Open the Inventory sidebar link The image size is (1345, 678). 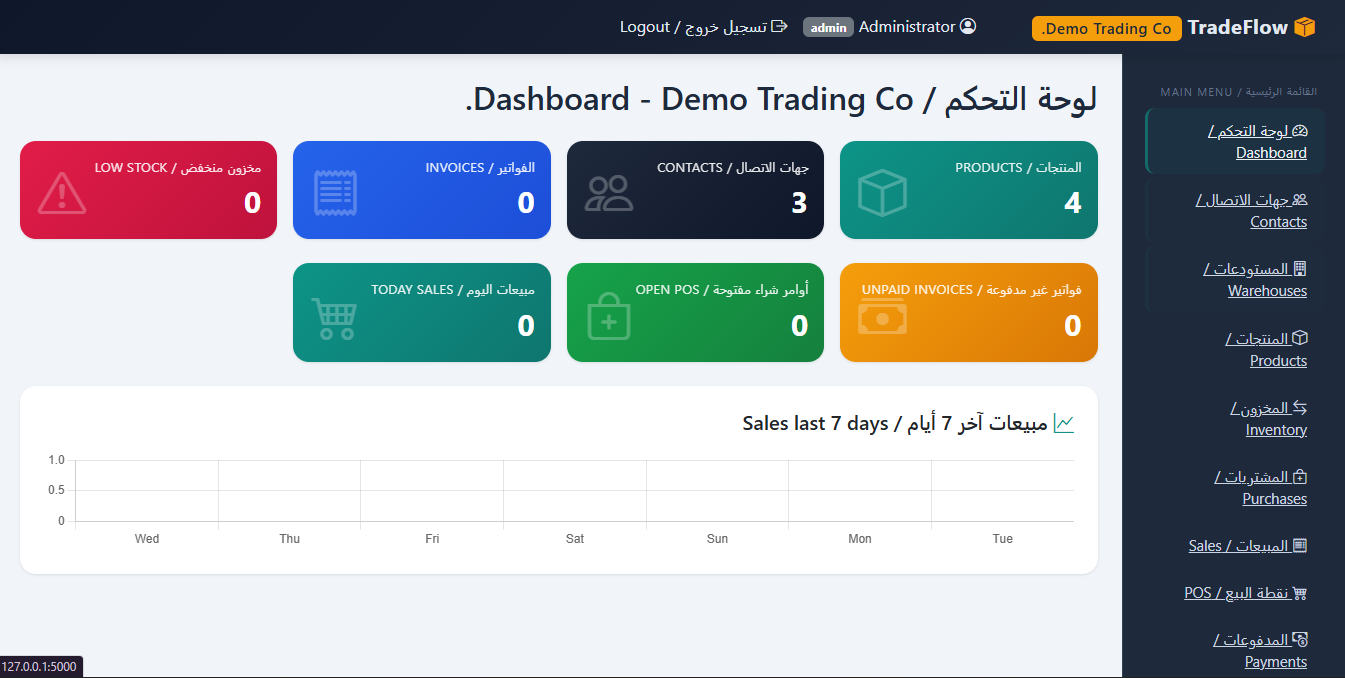click(1235, 418)
